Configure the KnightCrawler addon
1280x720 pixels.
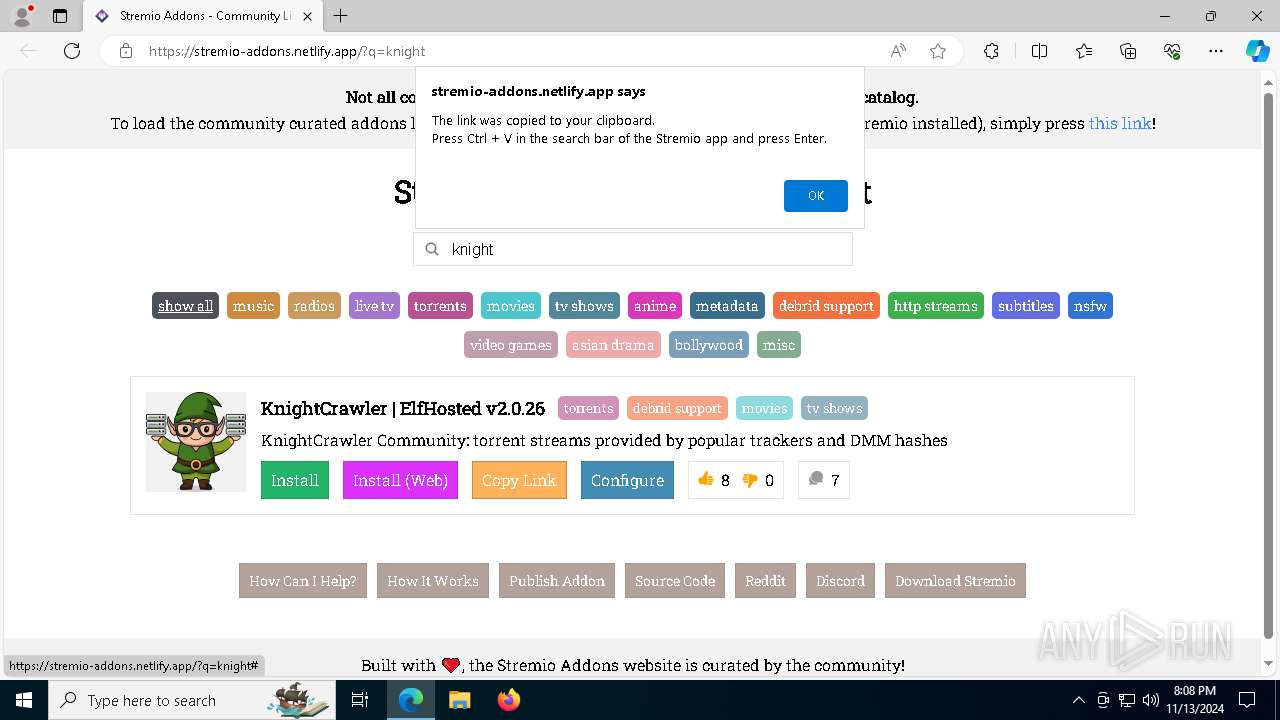[x=627, y=480]
